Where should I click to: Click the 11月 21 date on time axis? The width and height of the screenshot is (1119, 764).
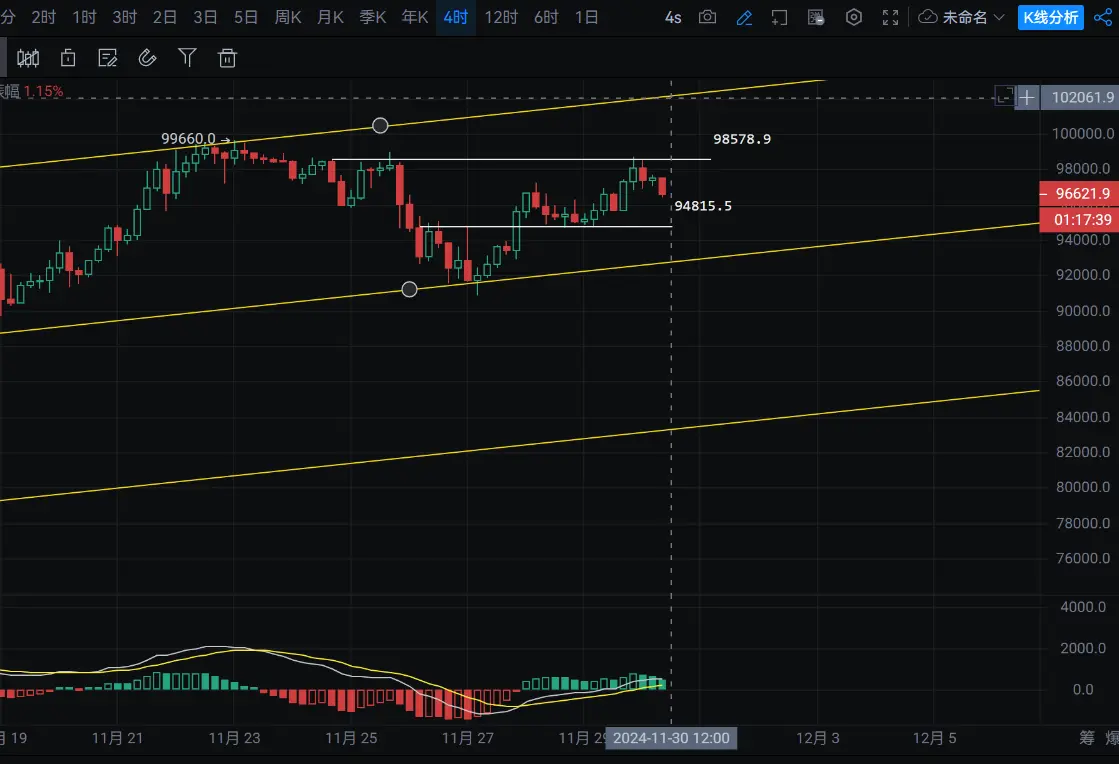[x=117, y=738]
